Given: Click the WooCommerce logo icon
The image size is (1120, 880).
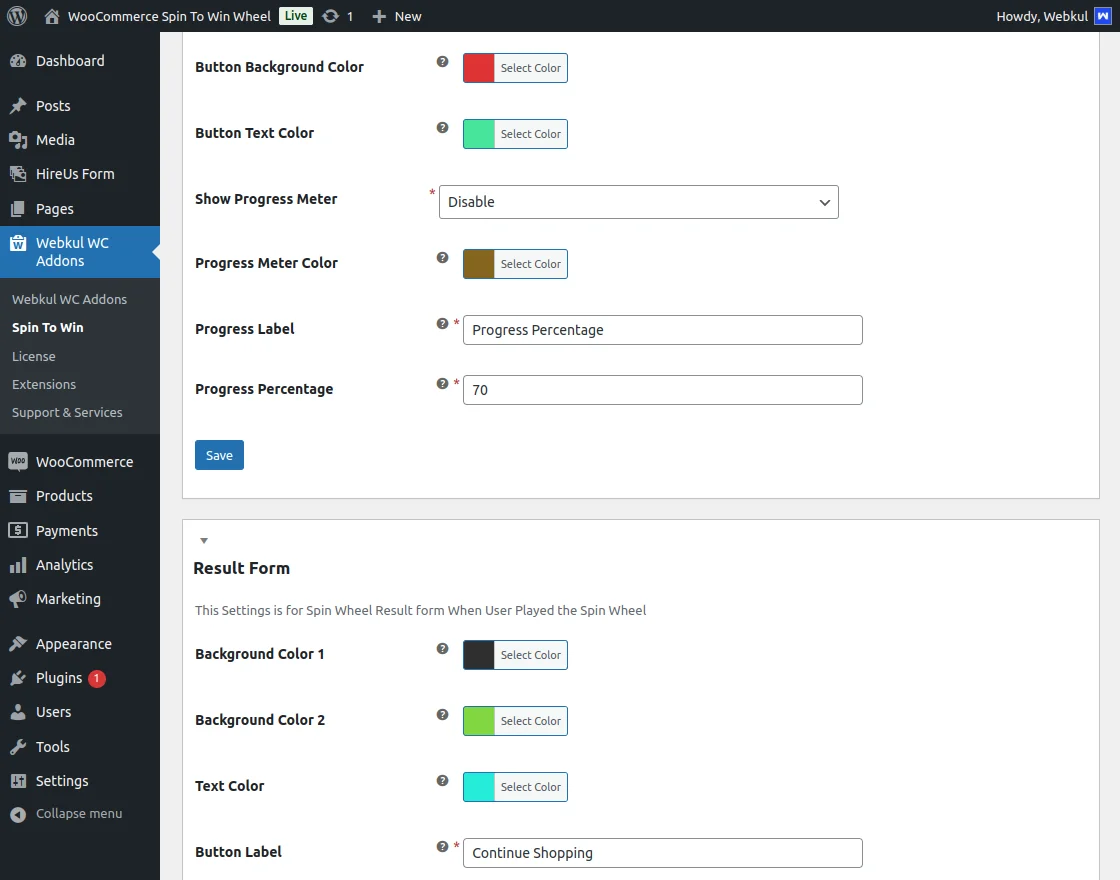Looking at the screenshot, I should [x=18, y=461].
